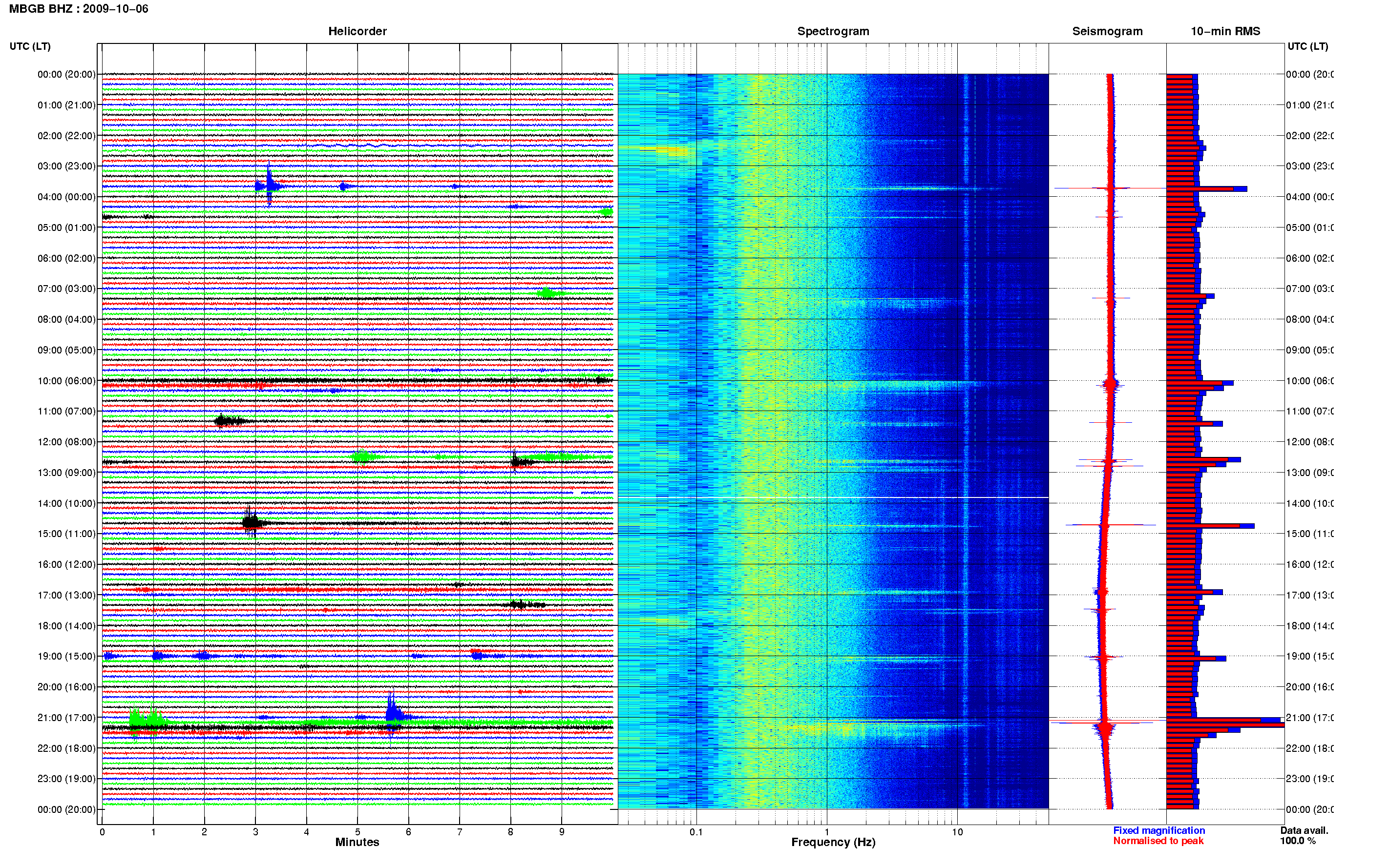Click left axis label '09:00 (05:00)'
The width and height of the screenshot is (1389, 868).
click(66, 350)
